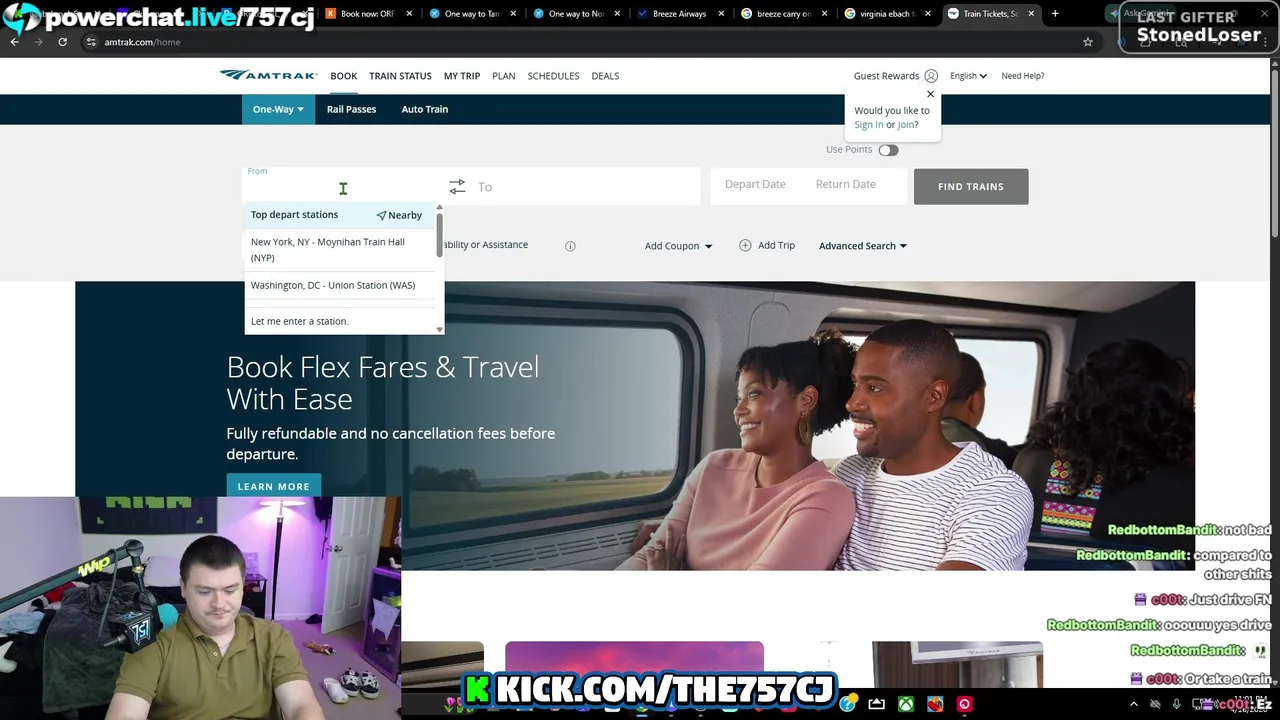The height and width of the screenshot is (720, 1280).
Task: Toggle the Use Points switch
Action: click(888, 150)
